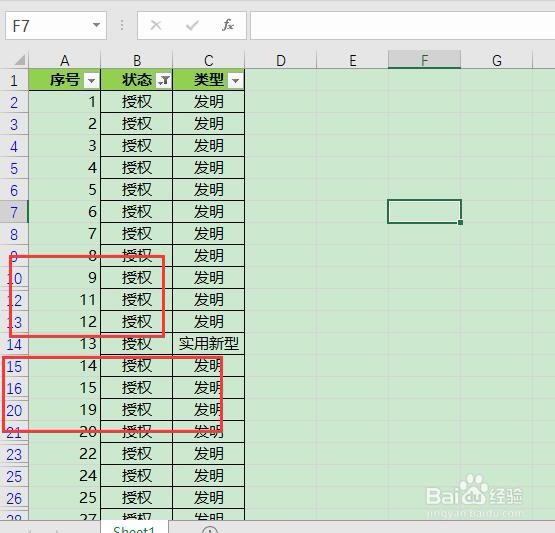555x533 pixels.
Task: Click 发明 cell in sheet row 3
Action: tap(208, 124)
